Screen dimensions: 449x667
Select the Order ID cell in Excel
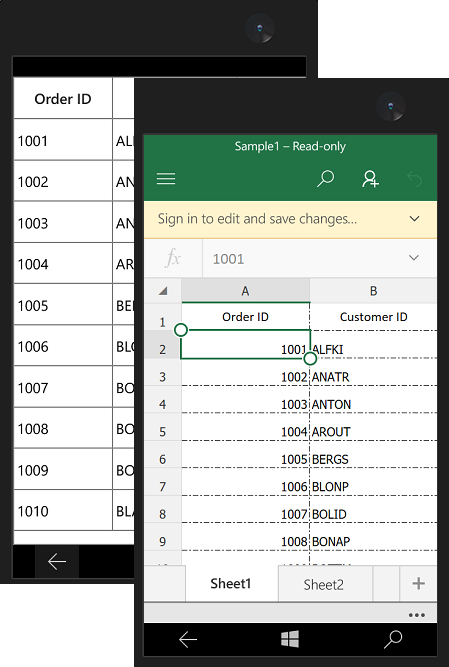click(x=245, y=317)
